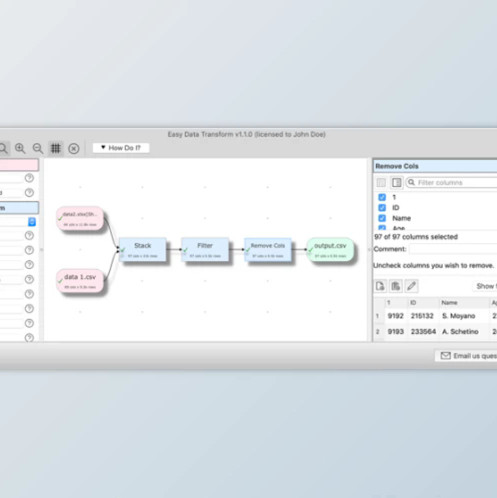Click the table cell 233564
This screenshot has width=497, height=498.
(423, 332)
